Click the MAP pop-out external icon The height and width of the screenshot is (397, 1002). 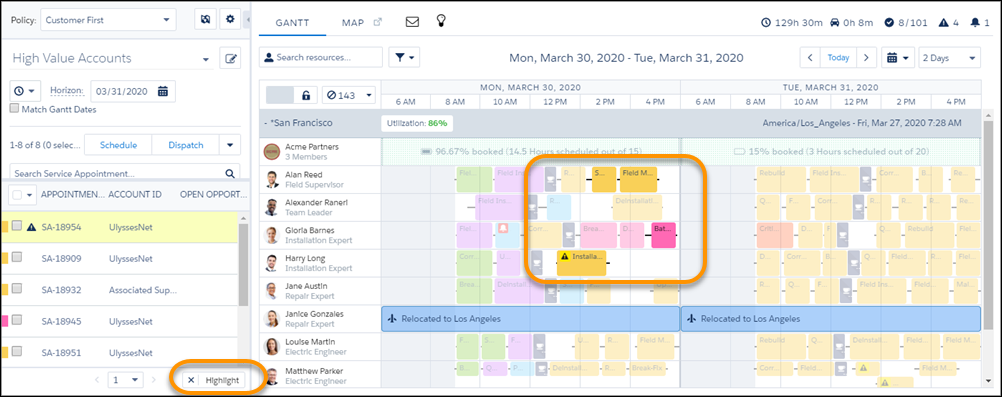[x=378, y=22]
